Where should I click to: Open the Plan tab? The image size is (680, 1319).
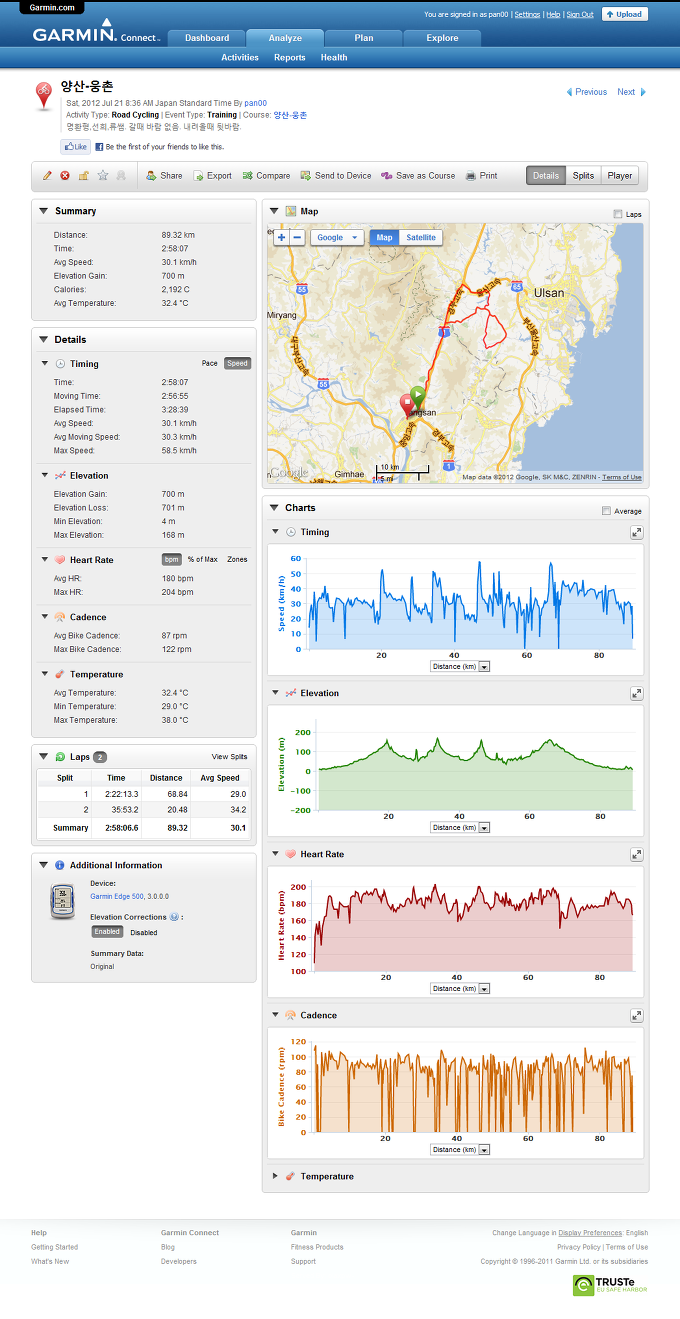tap(364, 38)
